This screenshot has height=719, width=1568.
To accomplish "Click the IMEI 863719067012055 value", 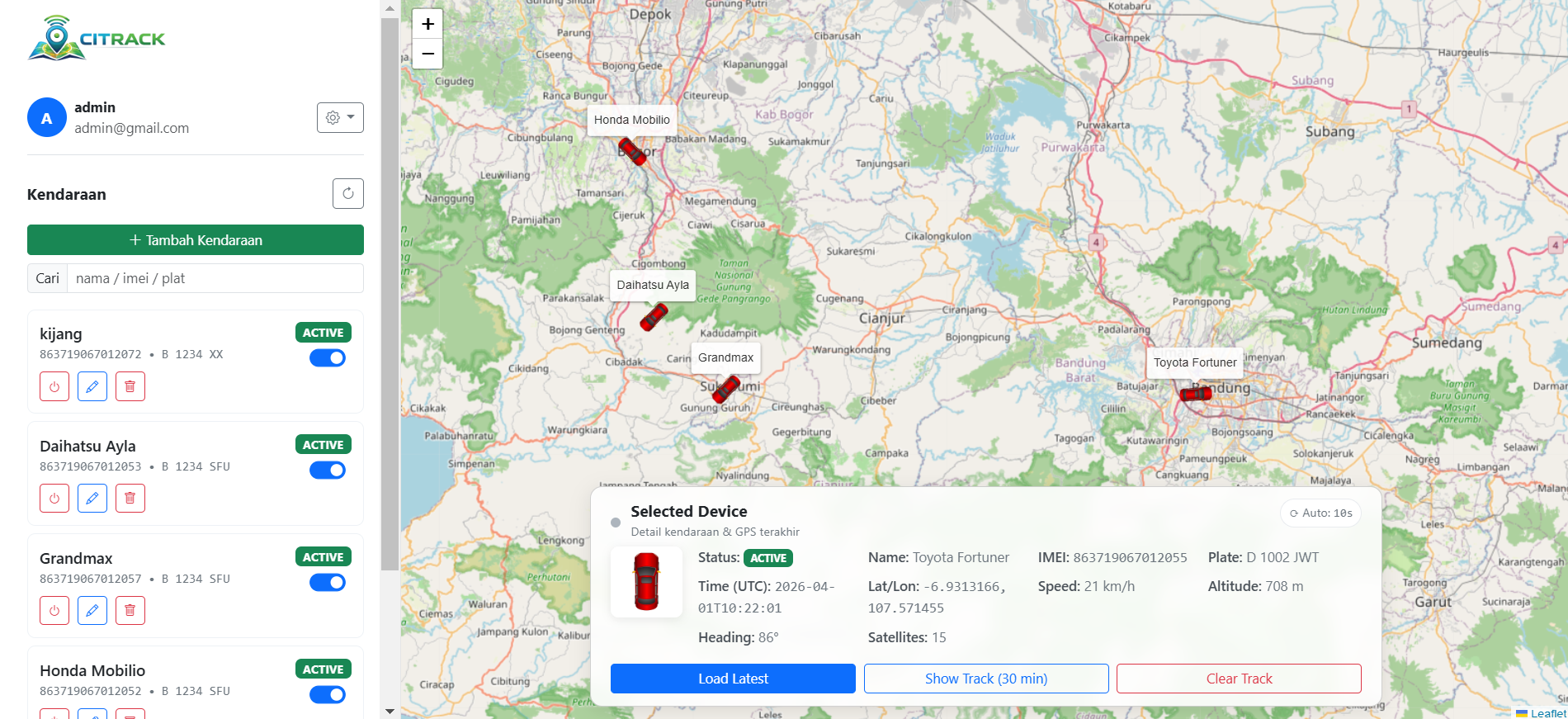I will 1130,558.
